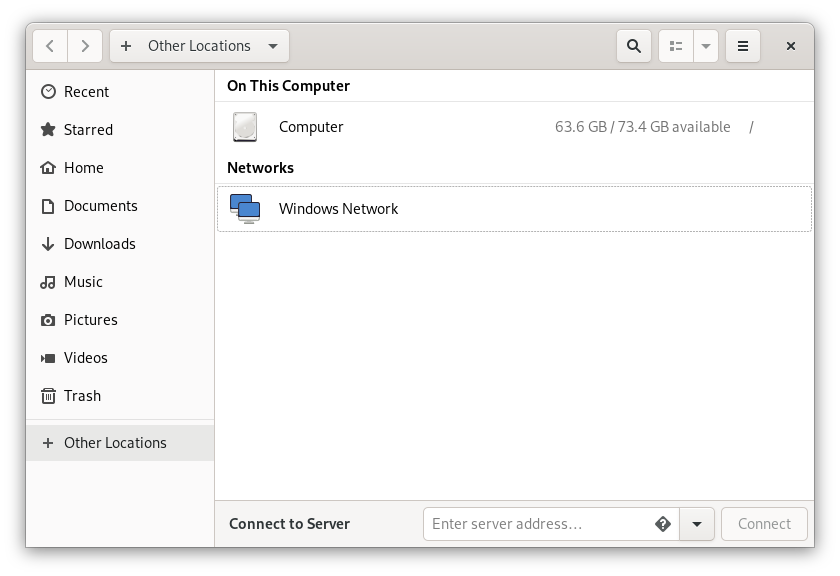
Task: Click the Computer hard drive icon
Action: pos(245,127)
